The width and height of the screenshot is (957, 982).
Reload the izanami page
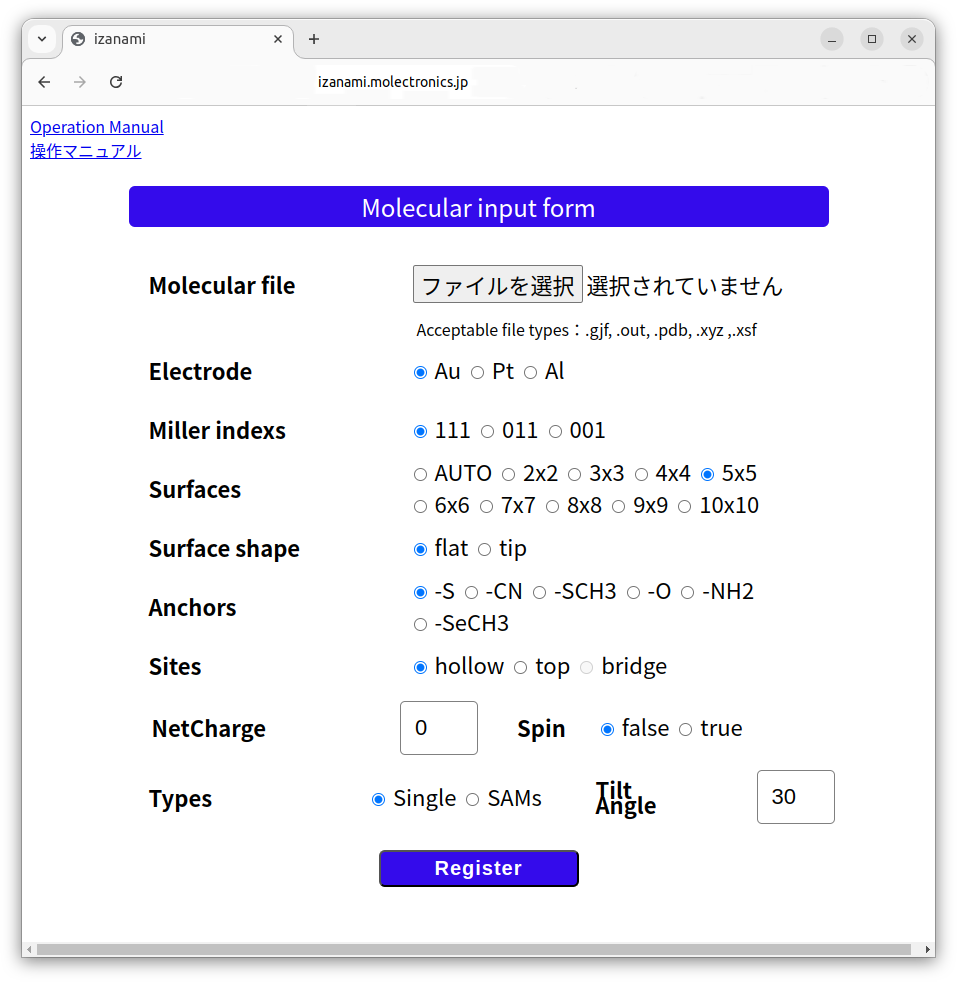116,82
